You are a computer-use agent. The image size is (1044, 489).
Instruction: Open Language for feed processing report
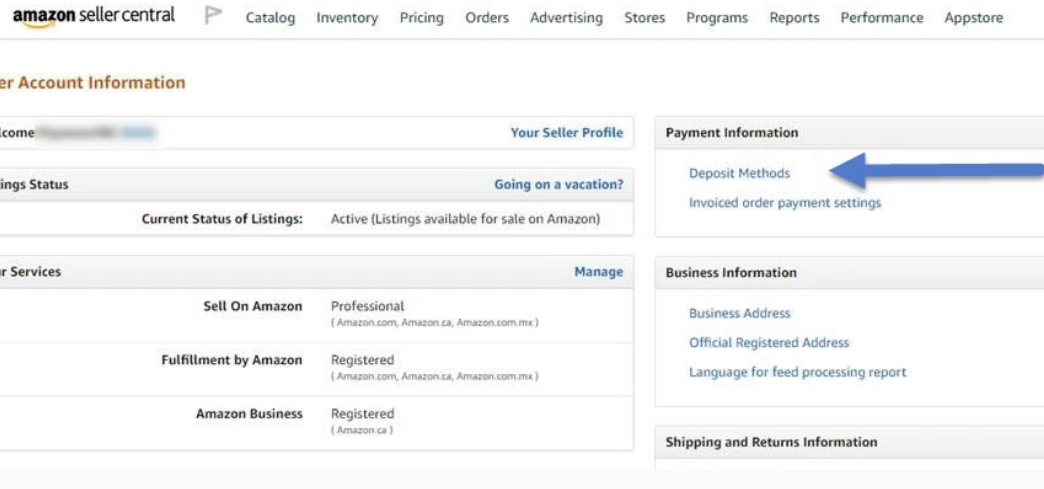coord(797,372)
